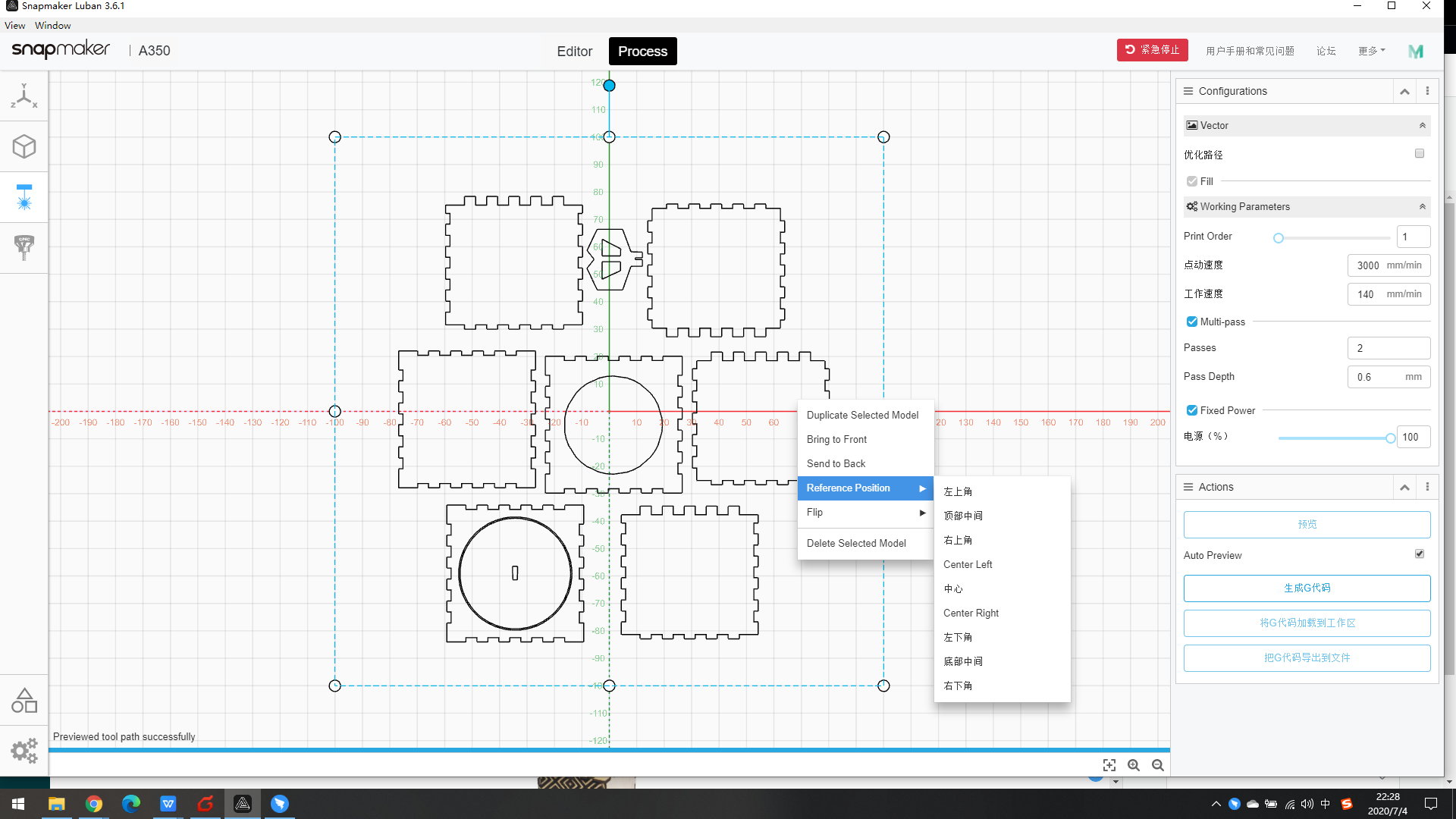Select the laser tool icon in sidebar

24,197
